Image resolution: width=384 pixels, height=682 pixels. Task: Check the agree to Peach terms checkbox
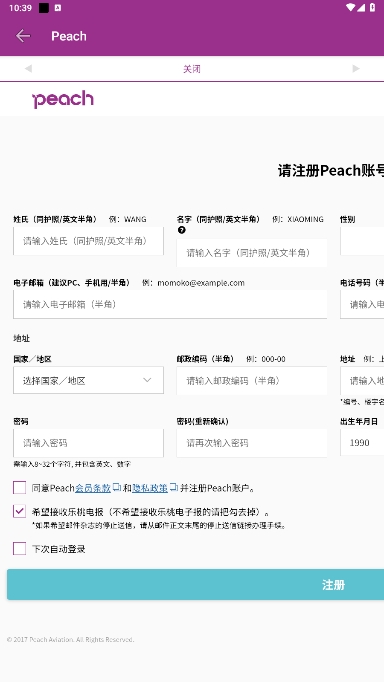coord(20,488)
